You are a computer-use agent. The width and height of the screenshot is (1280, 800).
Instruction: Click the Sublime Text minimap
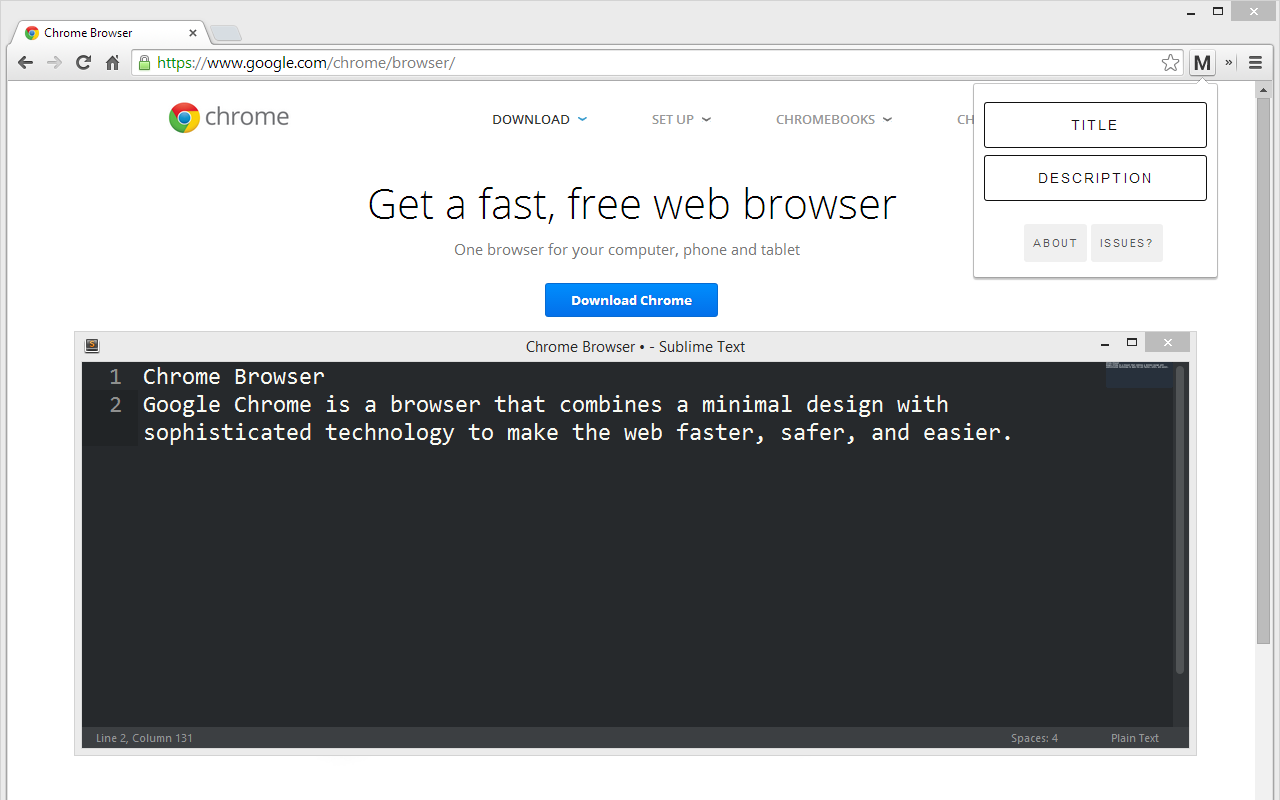point(1139,376)
